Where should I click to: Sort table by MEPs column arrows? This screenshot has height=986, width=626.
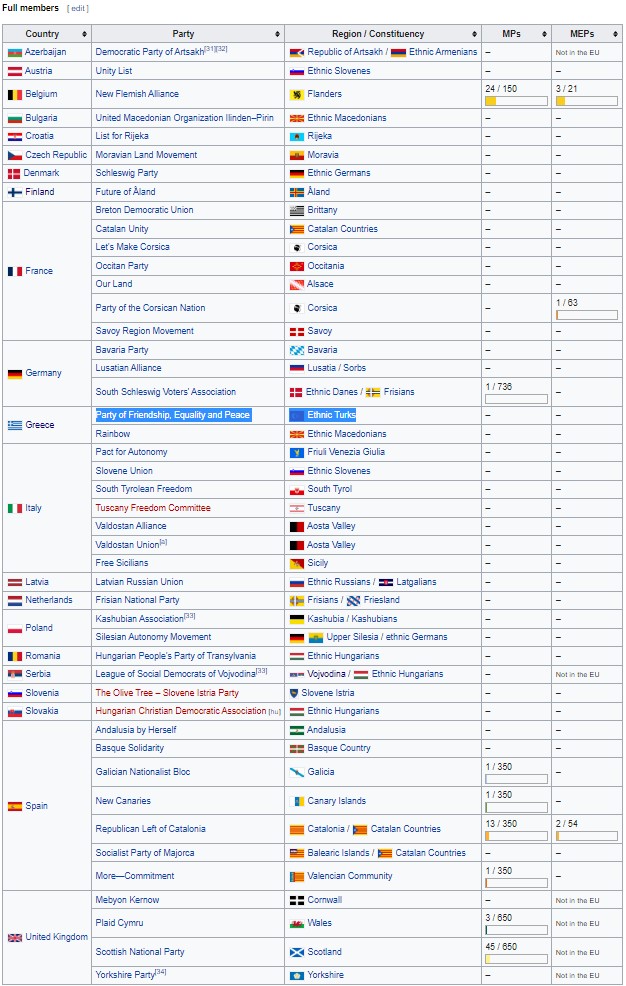pos(615,34)
